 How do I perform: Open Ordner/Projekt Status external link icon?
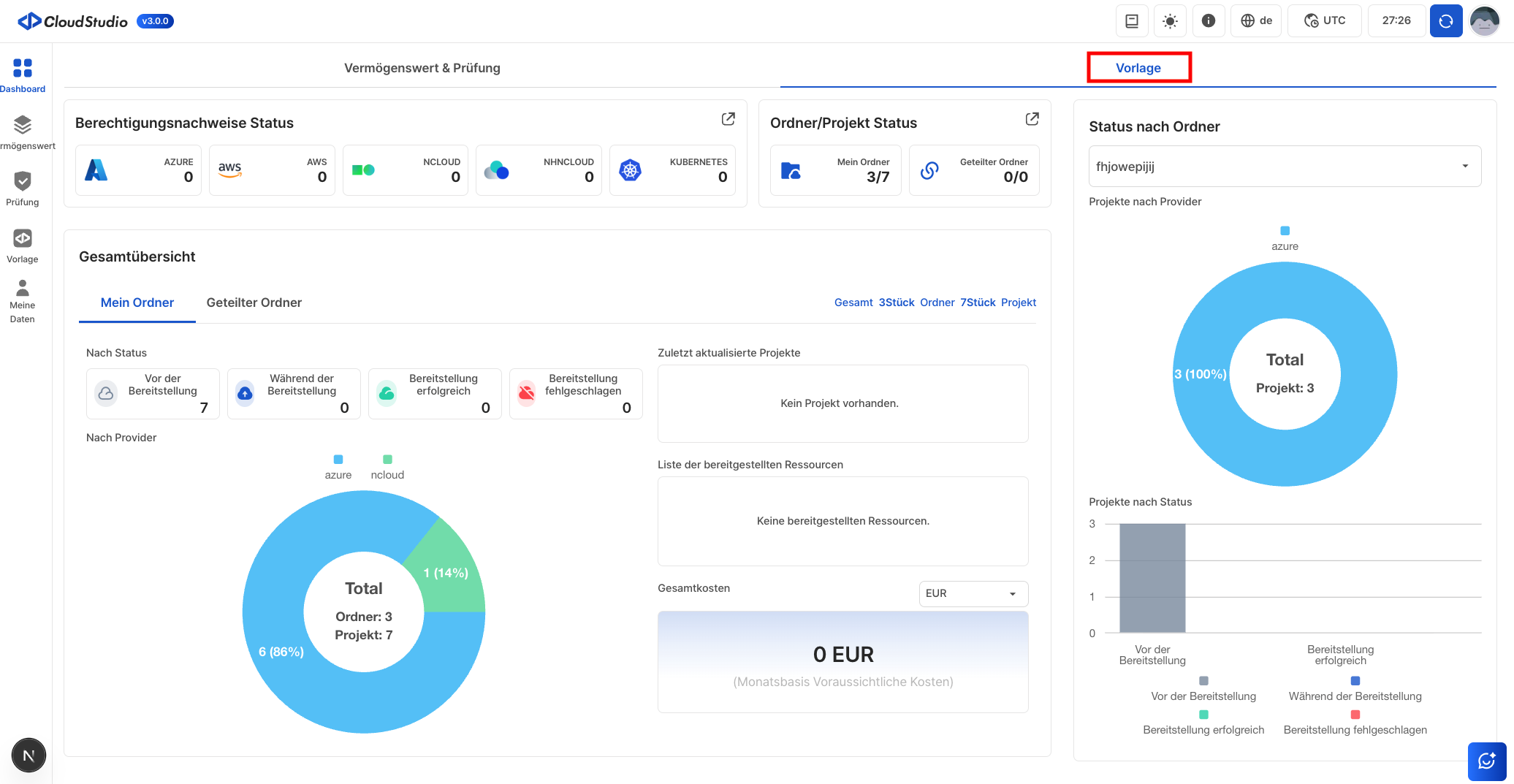click(x=1032, y=119)
